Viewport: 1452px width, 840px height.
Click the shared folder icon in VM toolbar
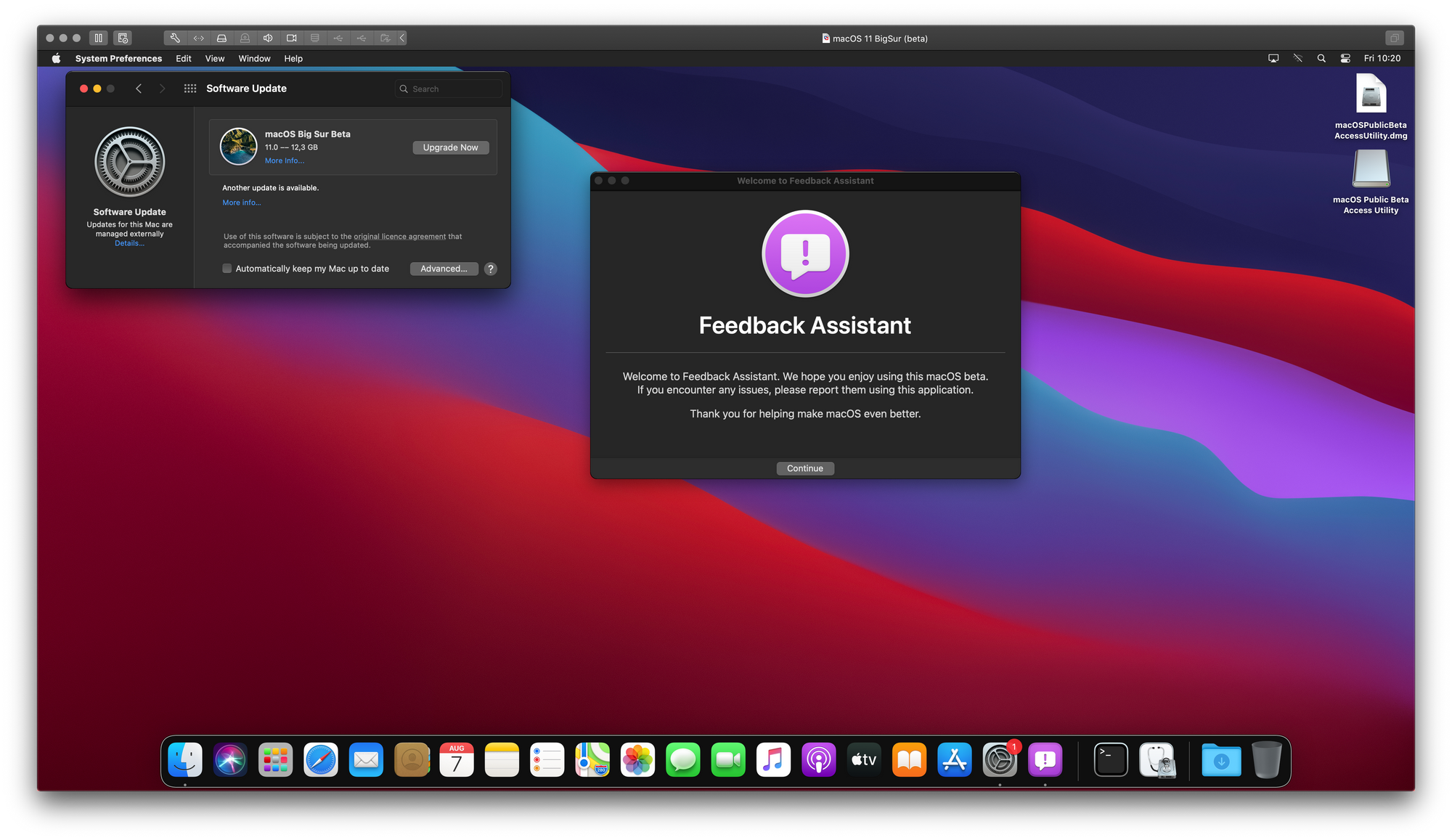385,38
